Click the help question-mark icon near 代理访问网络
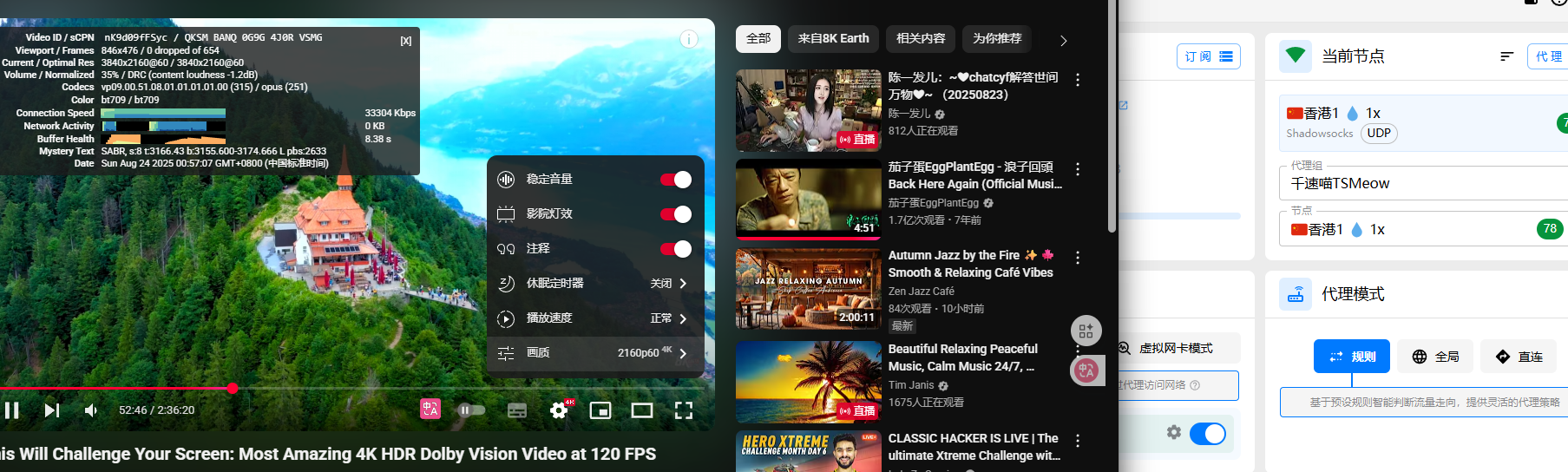Viewport: 1568px width, 472px height. click(x=1195, y=385)
